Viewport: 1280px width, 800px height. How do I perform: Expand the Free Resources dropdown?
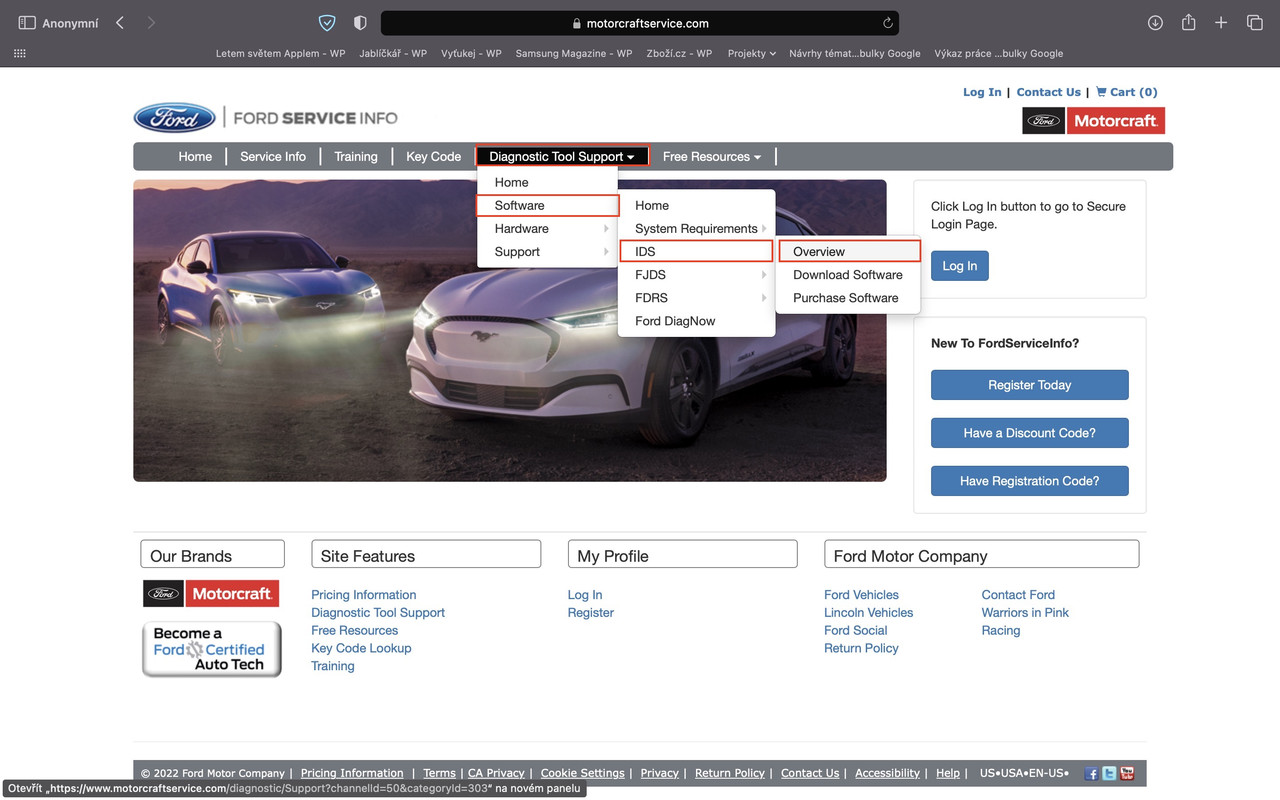pos(712,156)
